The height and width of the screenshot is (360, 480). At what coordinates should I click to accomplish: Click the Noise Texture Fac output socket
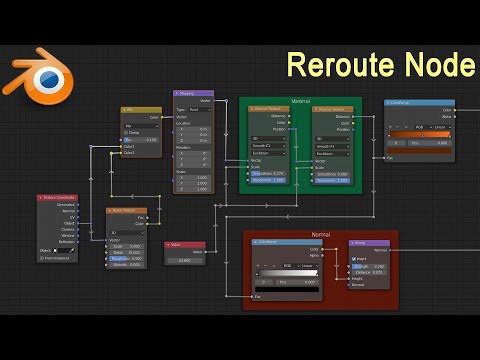tap(147, 218)
